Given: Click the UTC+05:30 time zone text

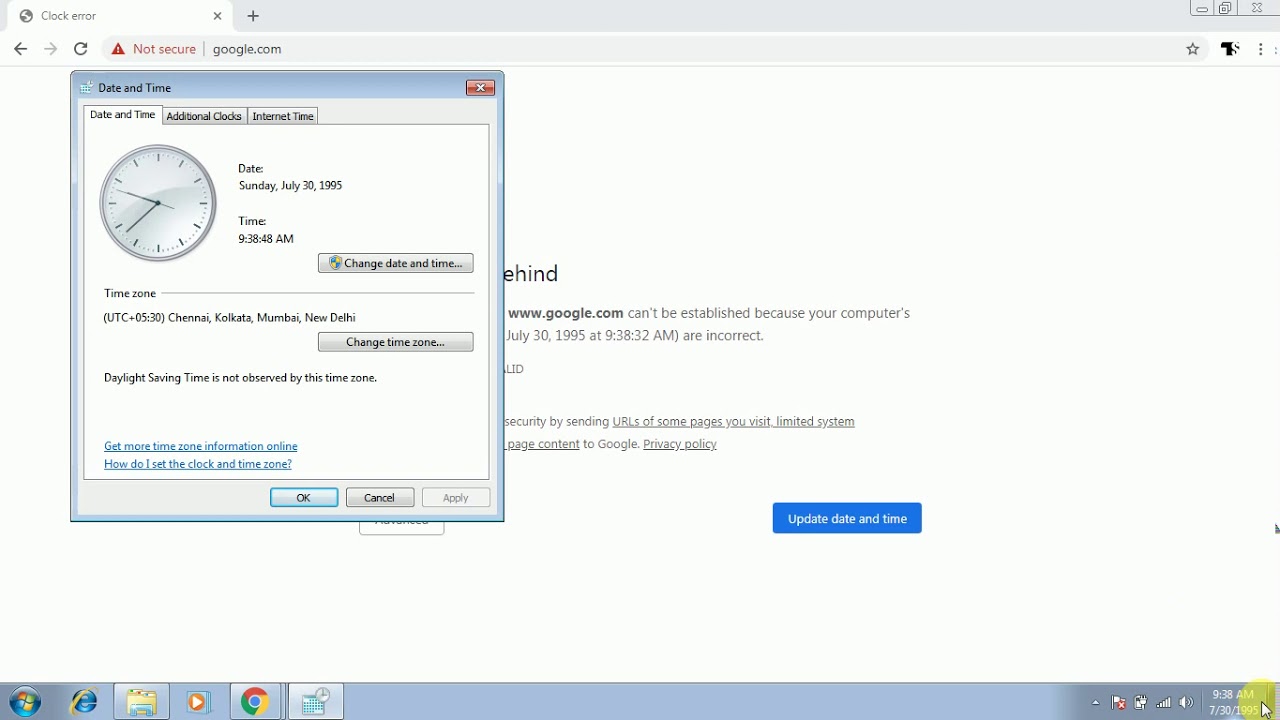Looking at the screenshot, I should coord(230,318).
